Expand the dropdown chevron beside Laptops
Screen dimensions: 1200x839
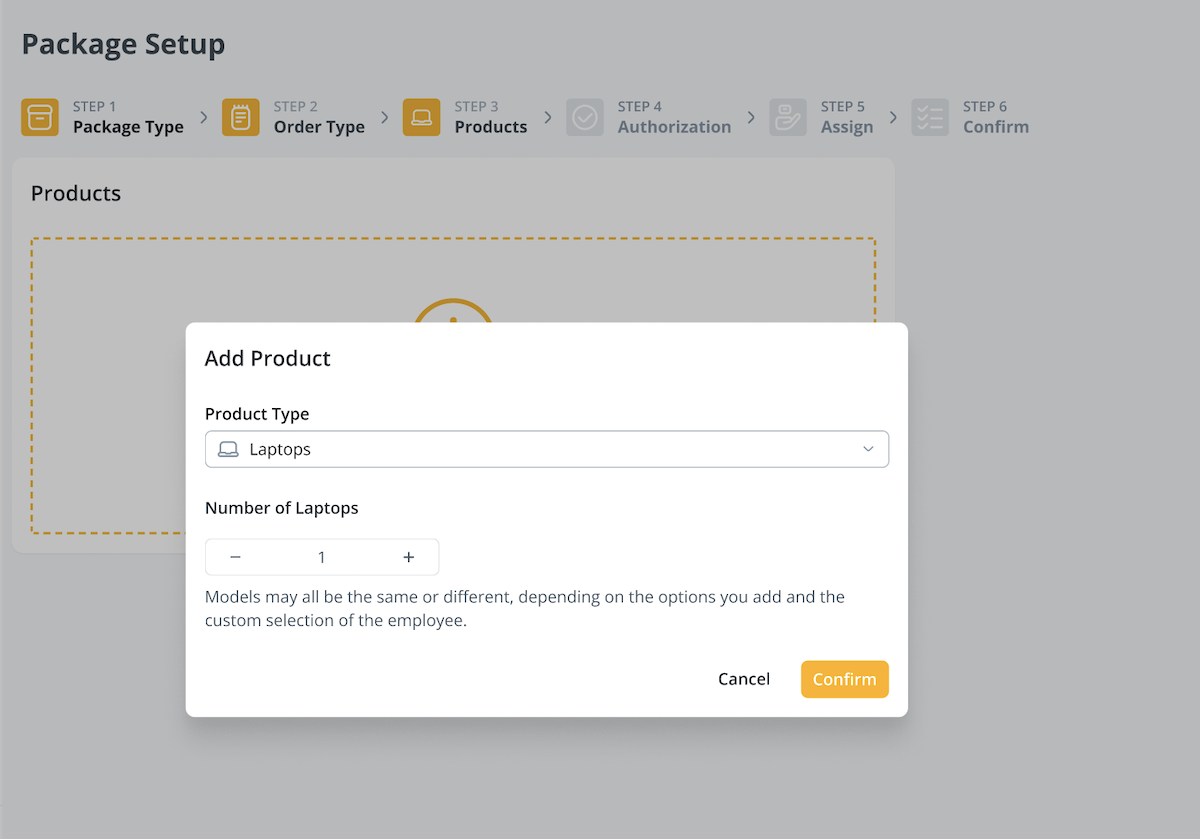868,450
